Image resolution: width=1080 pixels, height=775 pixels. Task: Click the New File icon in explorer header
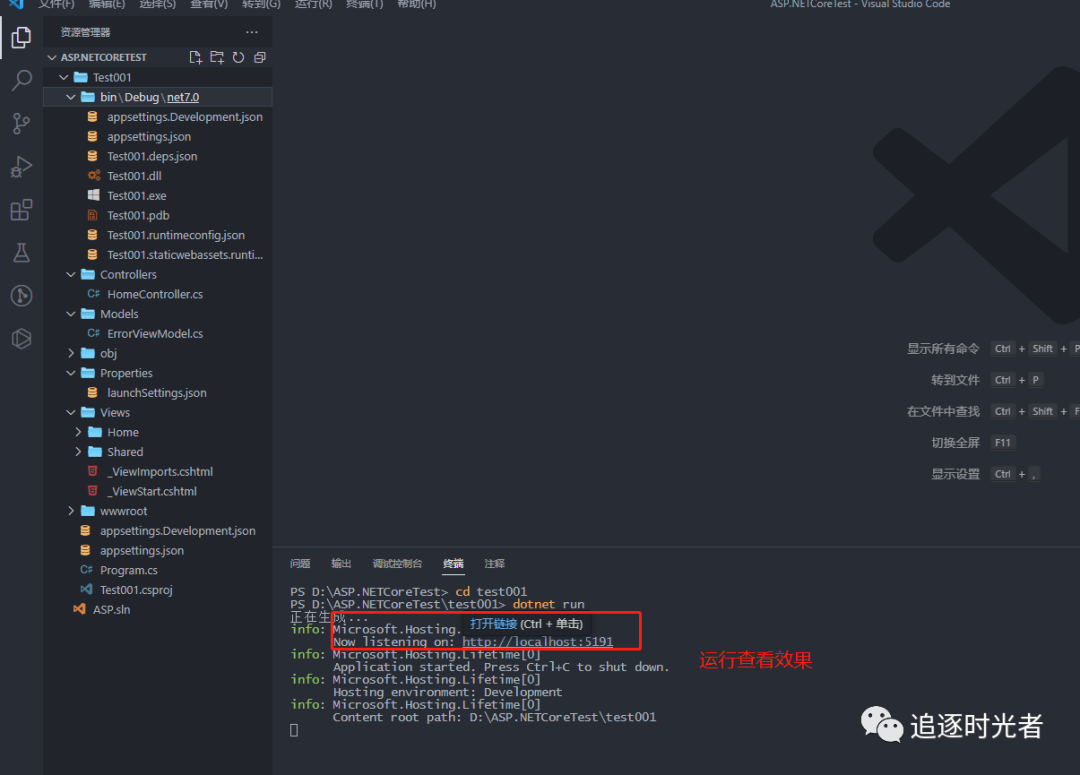[196, 57]
